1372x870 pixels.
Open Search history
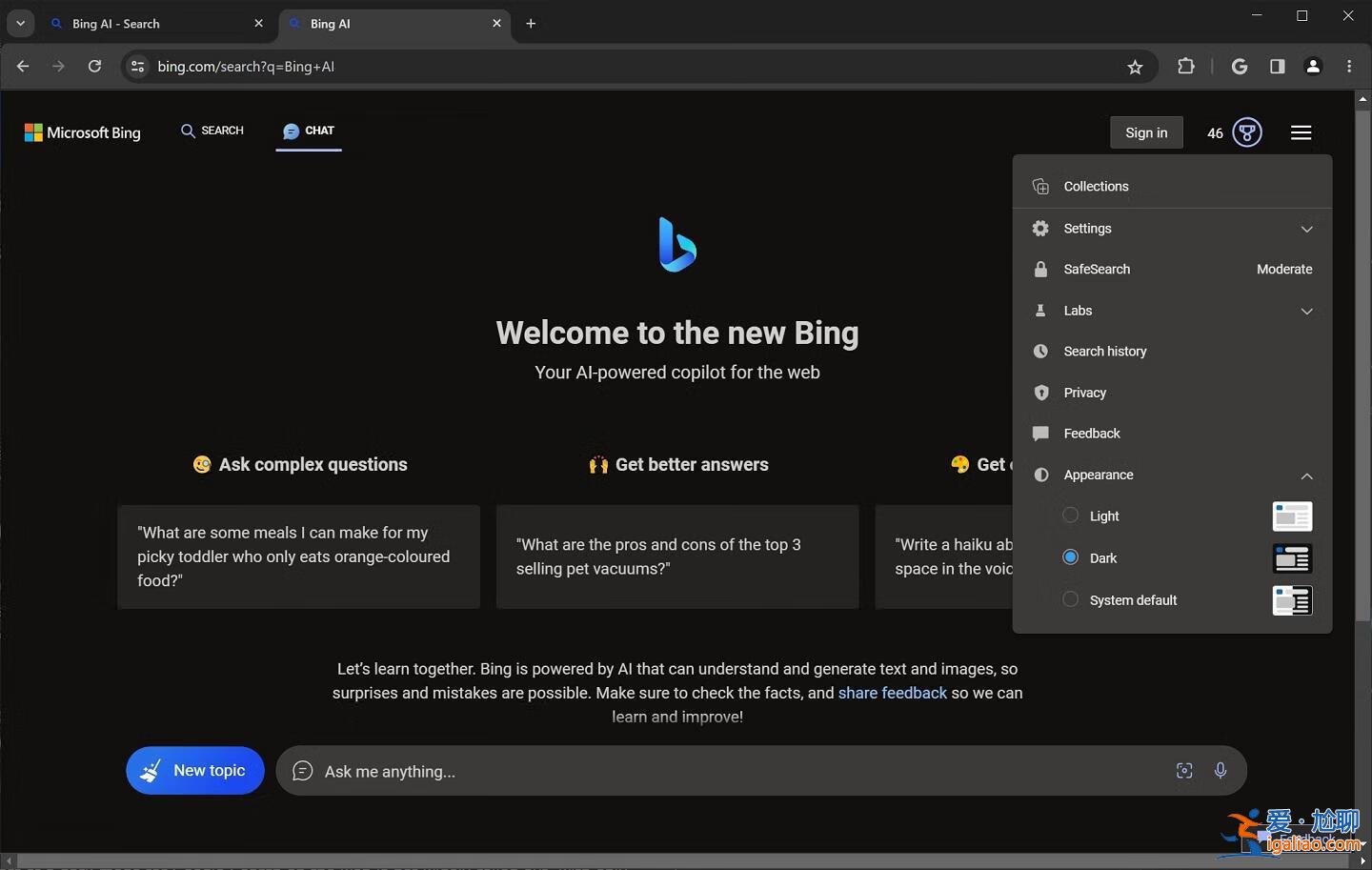click(1105, 351)
